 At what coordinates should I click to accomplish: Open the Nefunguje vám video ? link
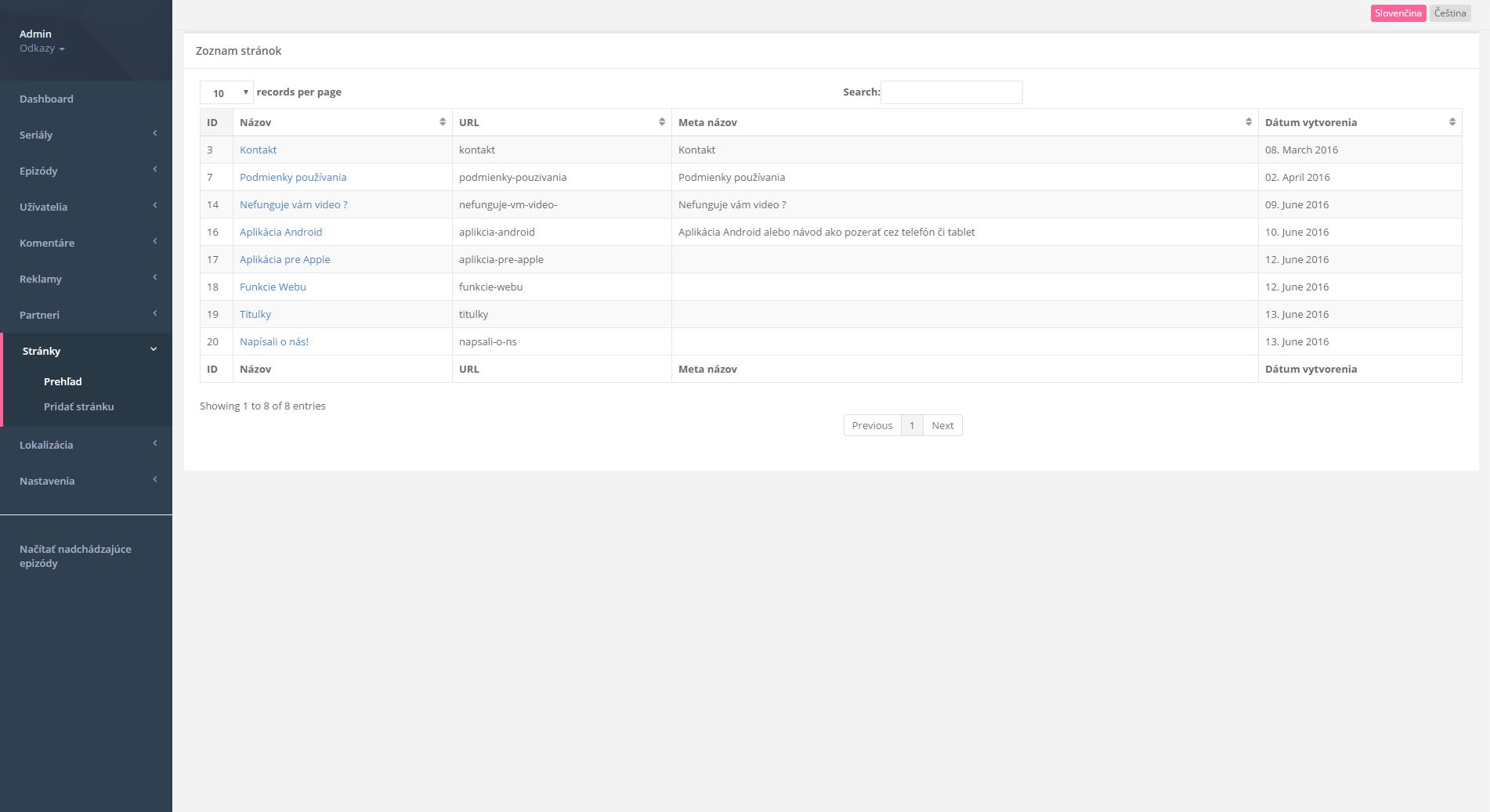294,204
